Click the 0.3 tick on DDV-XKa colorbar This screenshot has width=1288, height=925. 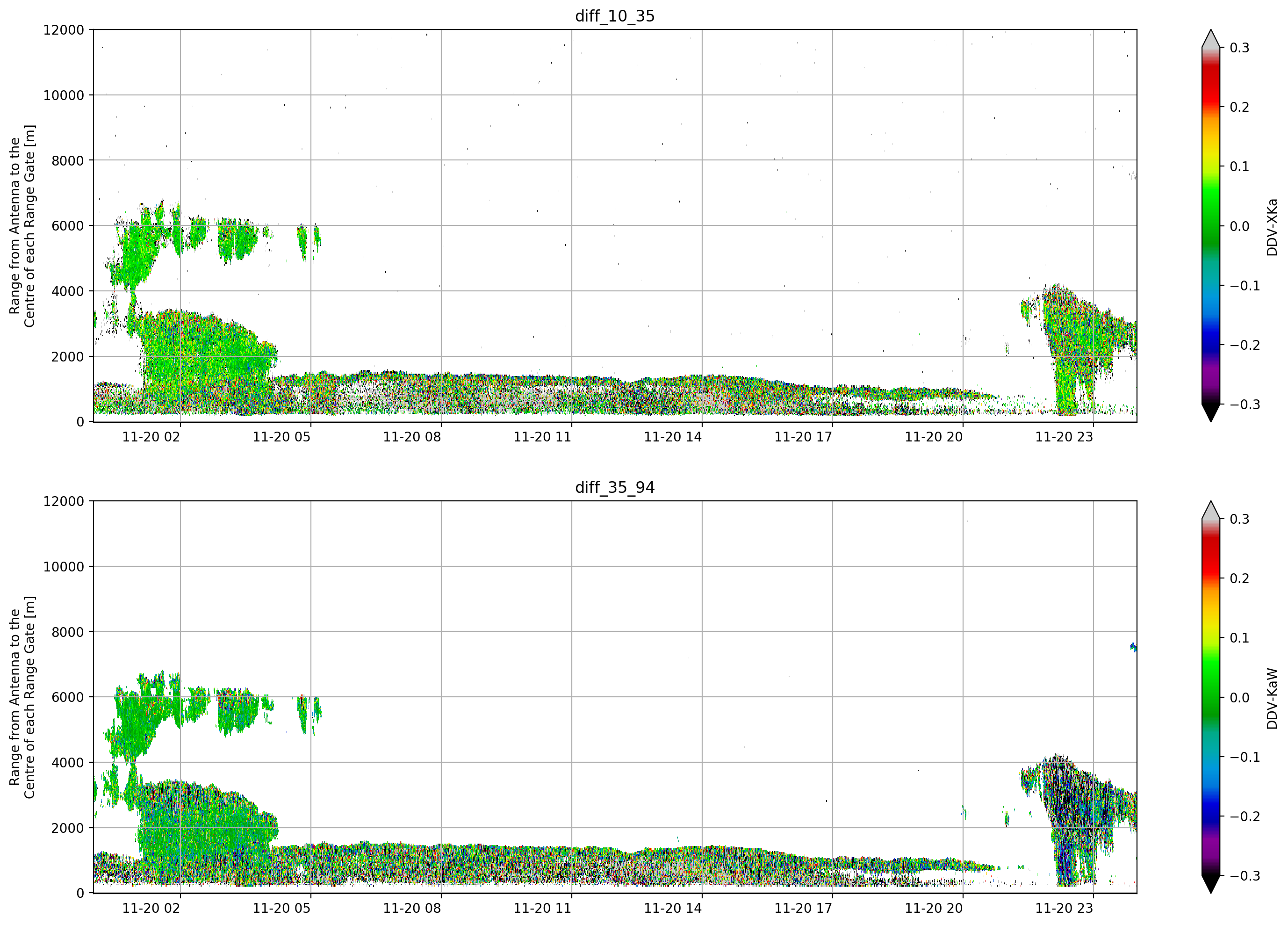[1240, 48]
